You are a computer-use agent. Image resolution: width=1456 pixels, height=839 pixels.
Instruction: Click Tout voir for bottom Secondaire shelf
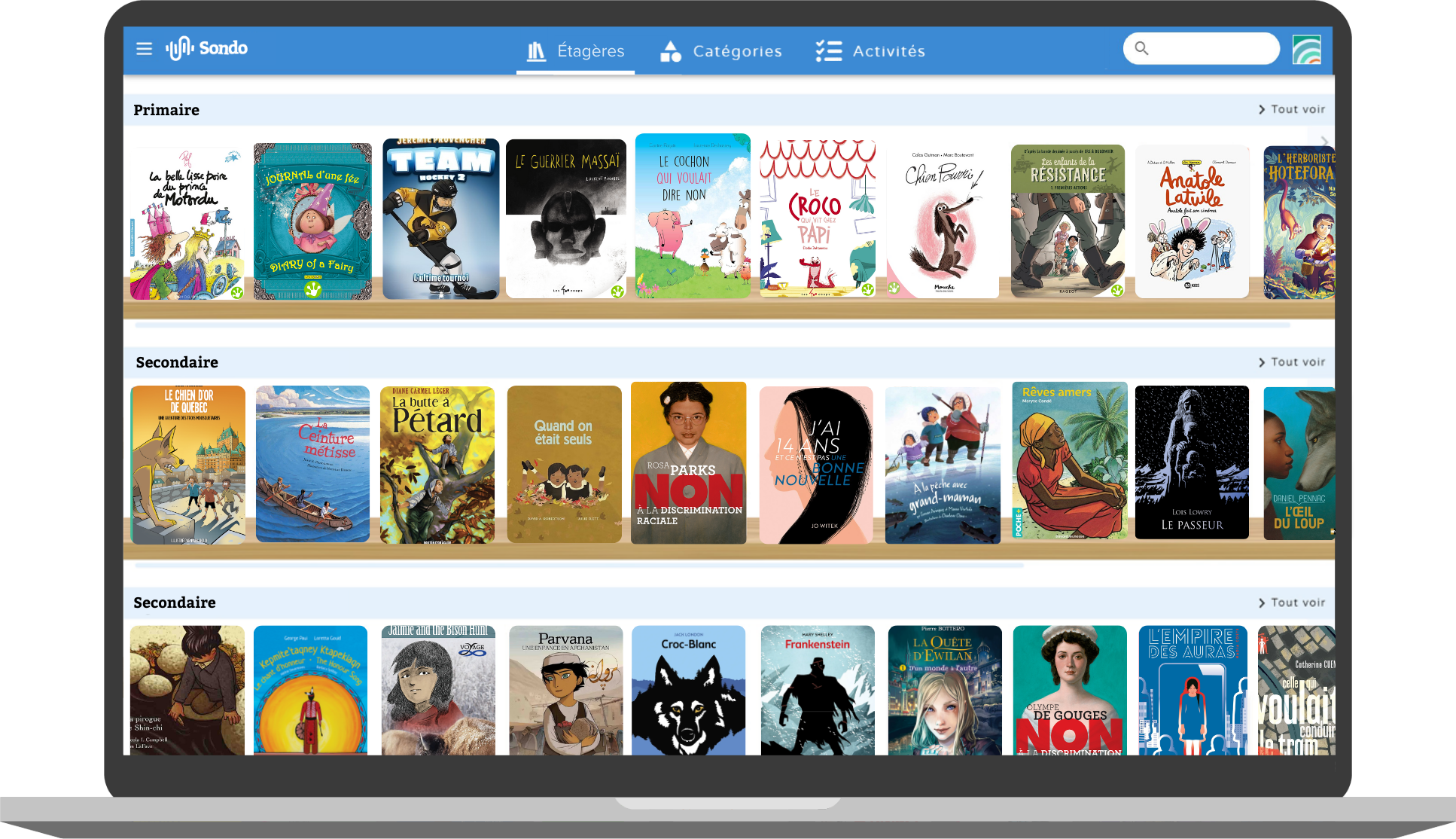tap(1292, 603)
